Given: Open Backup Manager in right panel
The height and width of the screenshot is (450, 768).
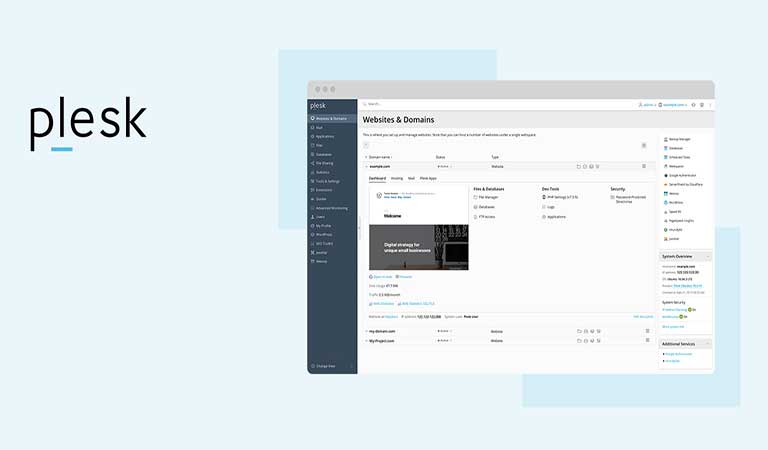Looking at the screenshot, I should click(x=677, y=140).
